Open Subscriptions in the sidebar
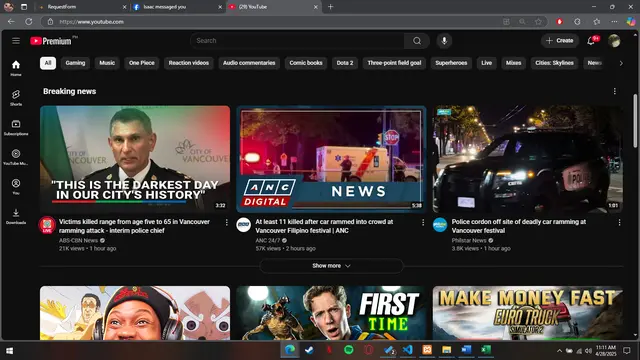This screenshot has height=360, width=640. [x=16, y=127]
